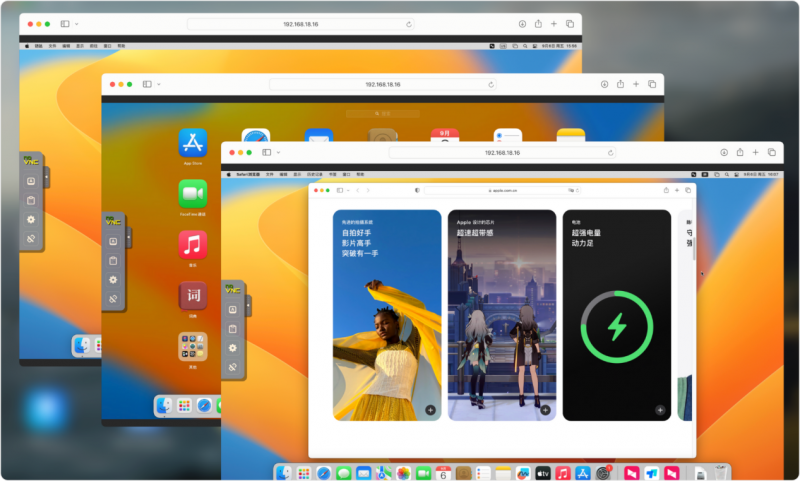Open Trash in front window remote Dock
The height and width of the screenshot is (481, 800).
click(x=720, y=473)
